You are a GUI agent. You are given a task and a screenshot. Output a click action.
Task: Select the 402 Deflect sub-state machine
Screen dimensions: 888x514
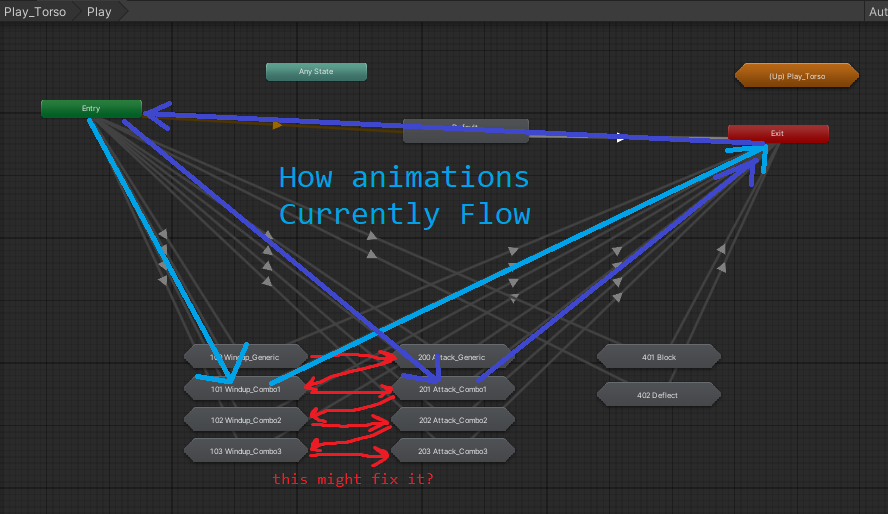(x=659, y=395)
